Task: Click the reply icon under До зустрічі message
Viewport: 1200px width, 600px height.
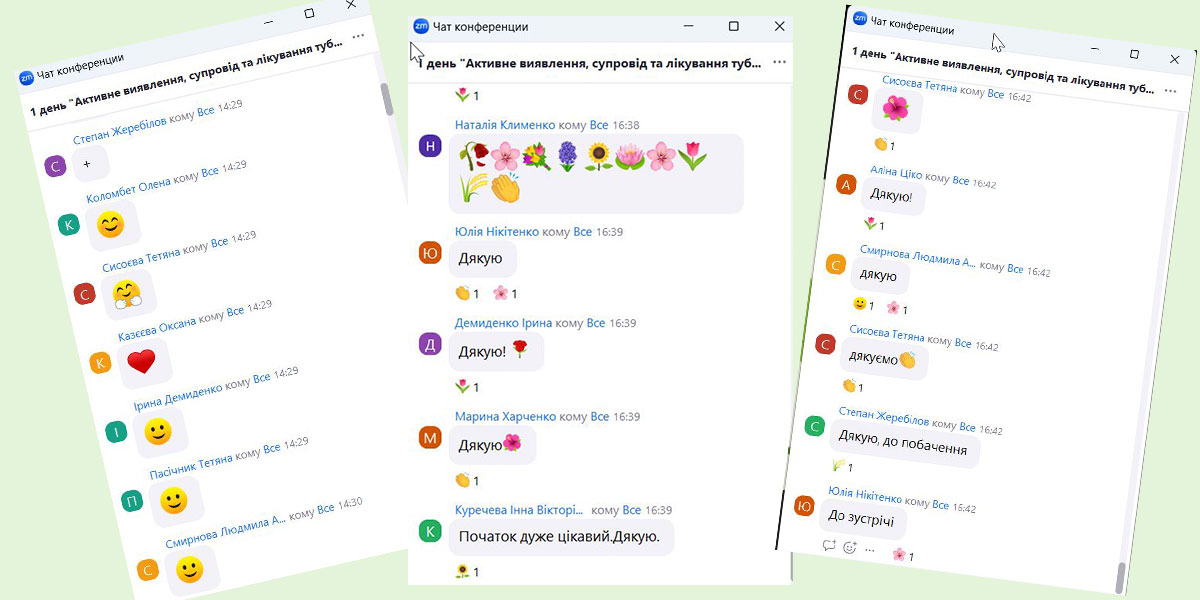Action: click(829, 546)
